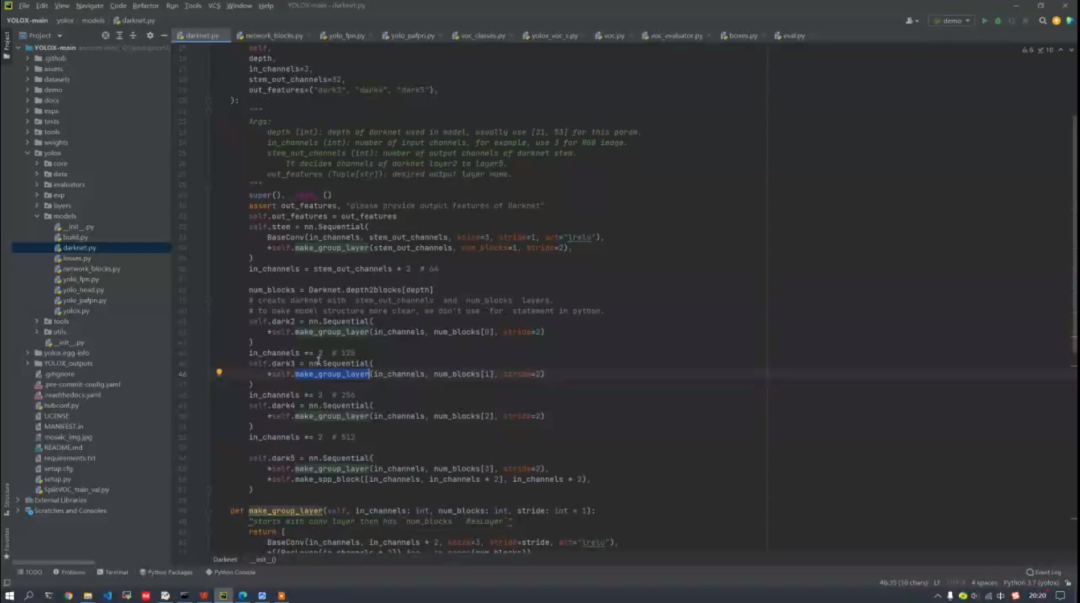Toggle the Terminal tool window
1080x603 pixels.
coord(114,572)
